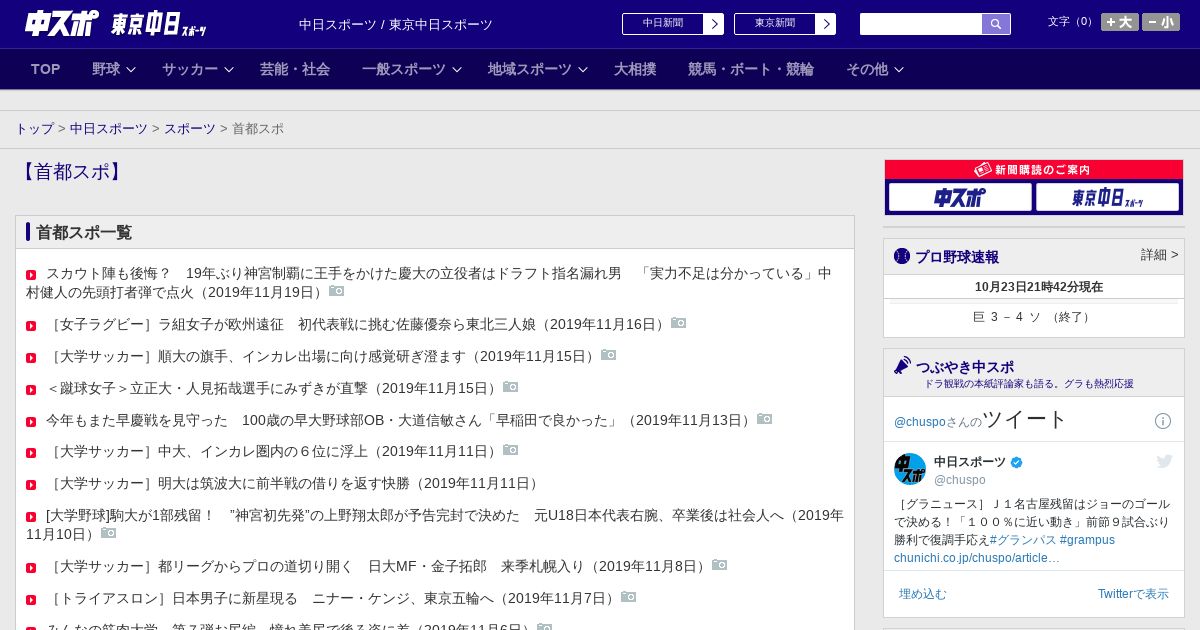Click the #grampus hashtag link
1200x630 pixels.
coord(1087,540)
